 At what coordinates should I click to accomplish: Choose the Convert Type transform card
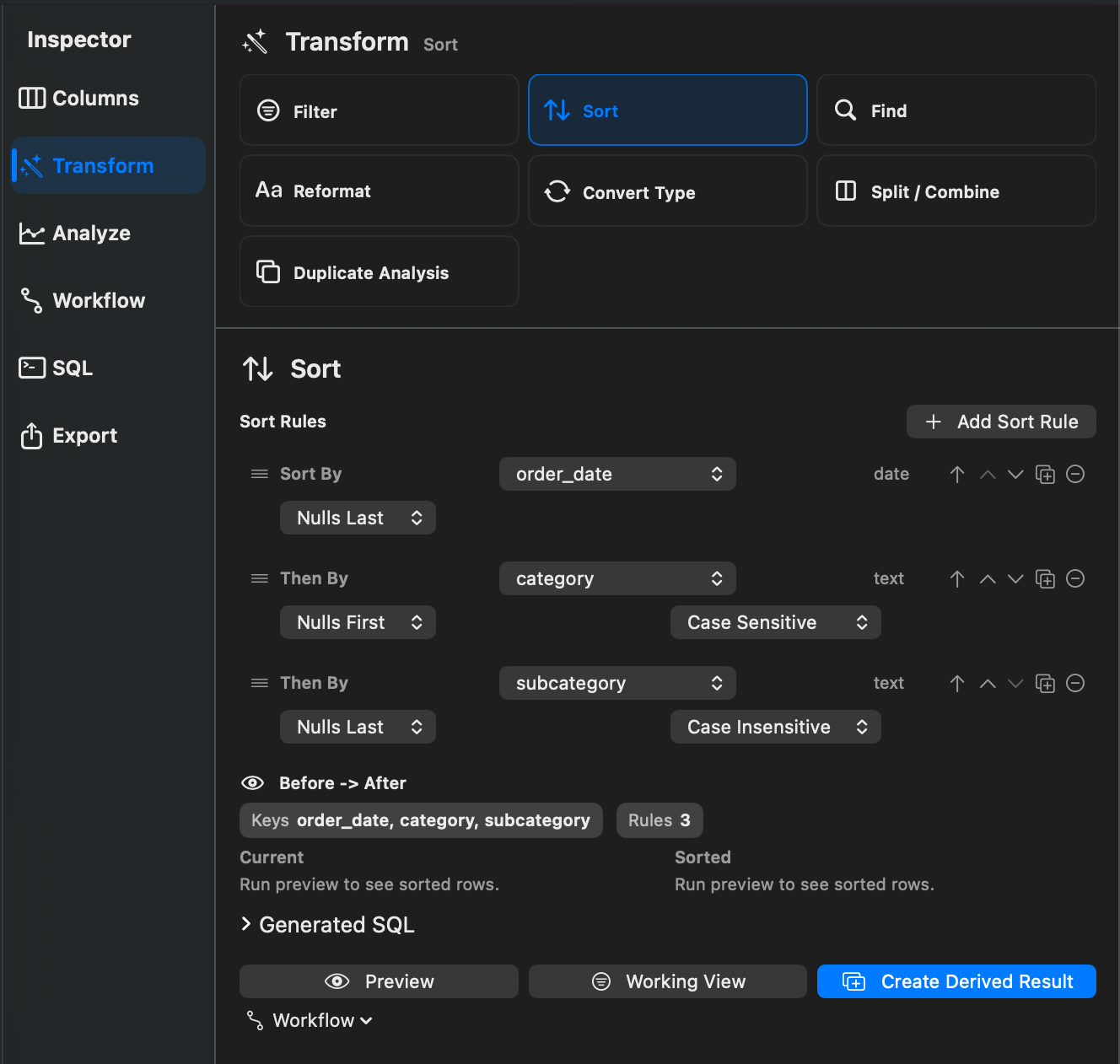[x=667, y=191]
